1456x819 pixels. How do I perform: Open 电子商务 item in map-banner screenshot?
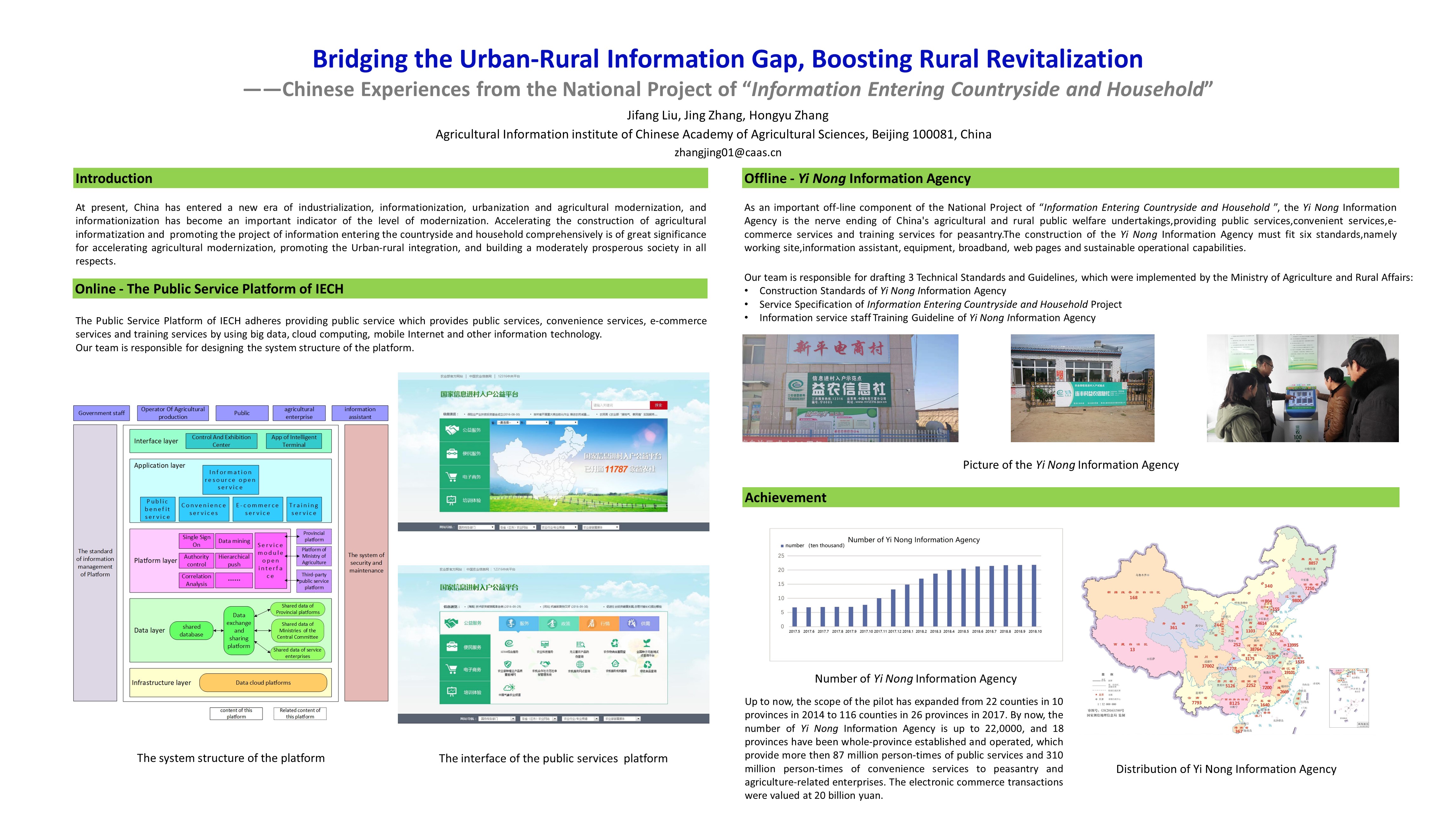click(x=465, y=477)
